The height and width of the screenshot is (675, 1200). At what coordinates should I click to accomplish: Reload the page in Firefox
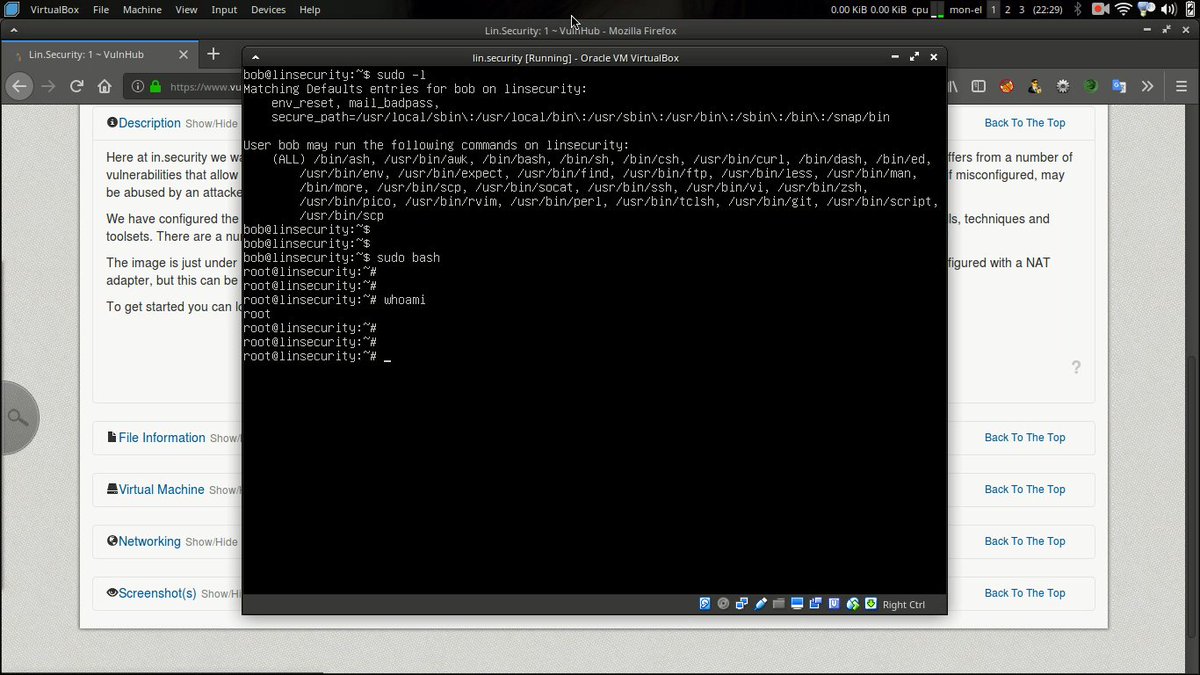76,87
